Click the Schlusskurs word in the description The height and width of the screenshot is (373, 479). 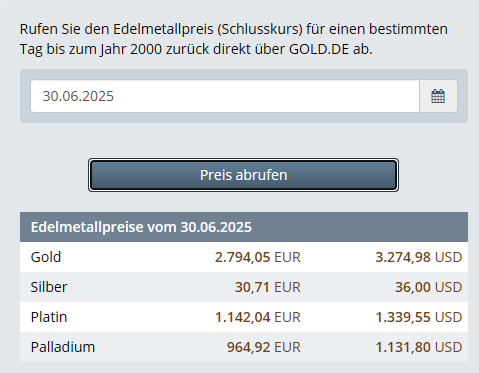click(260, 29)
